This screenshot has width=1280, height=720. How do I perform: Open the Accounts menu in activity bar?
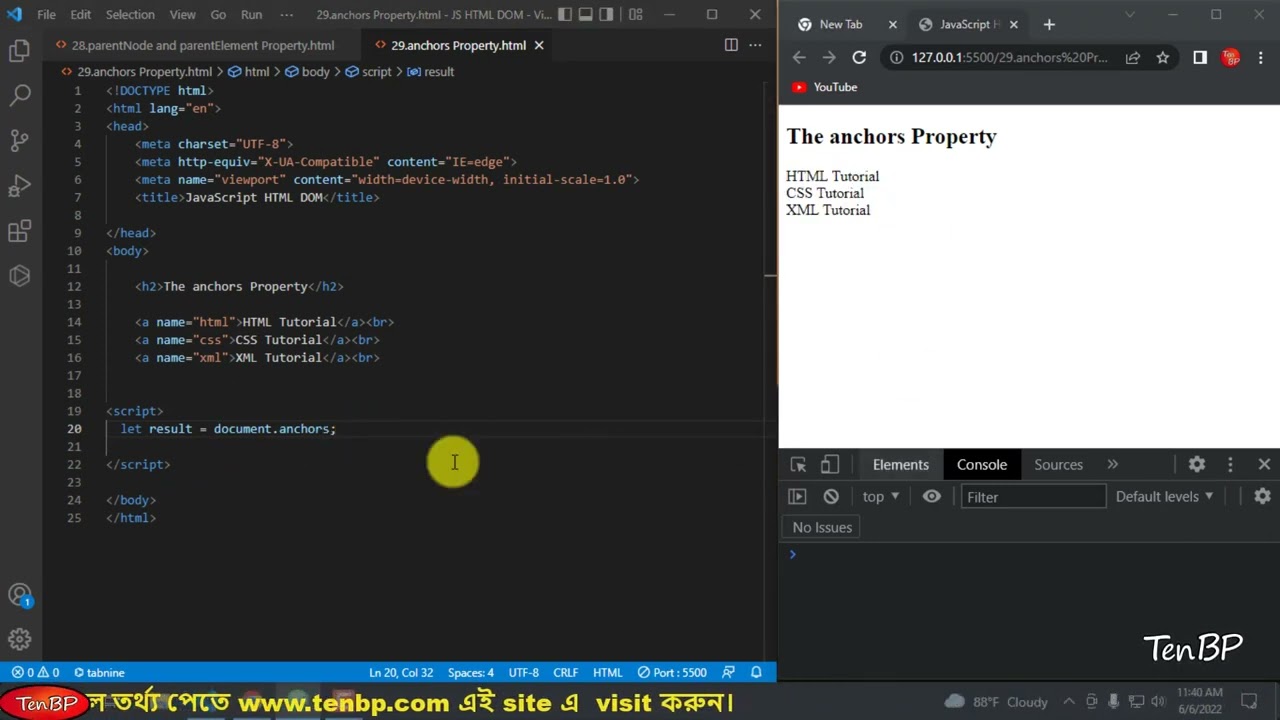click(x=19, y=595)
